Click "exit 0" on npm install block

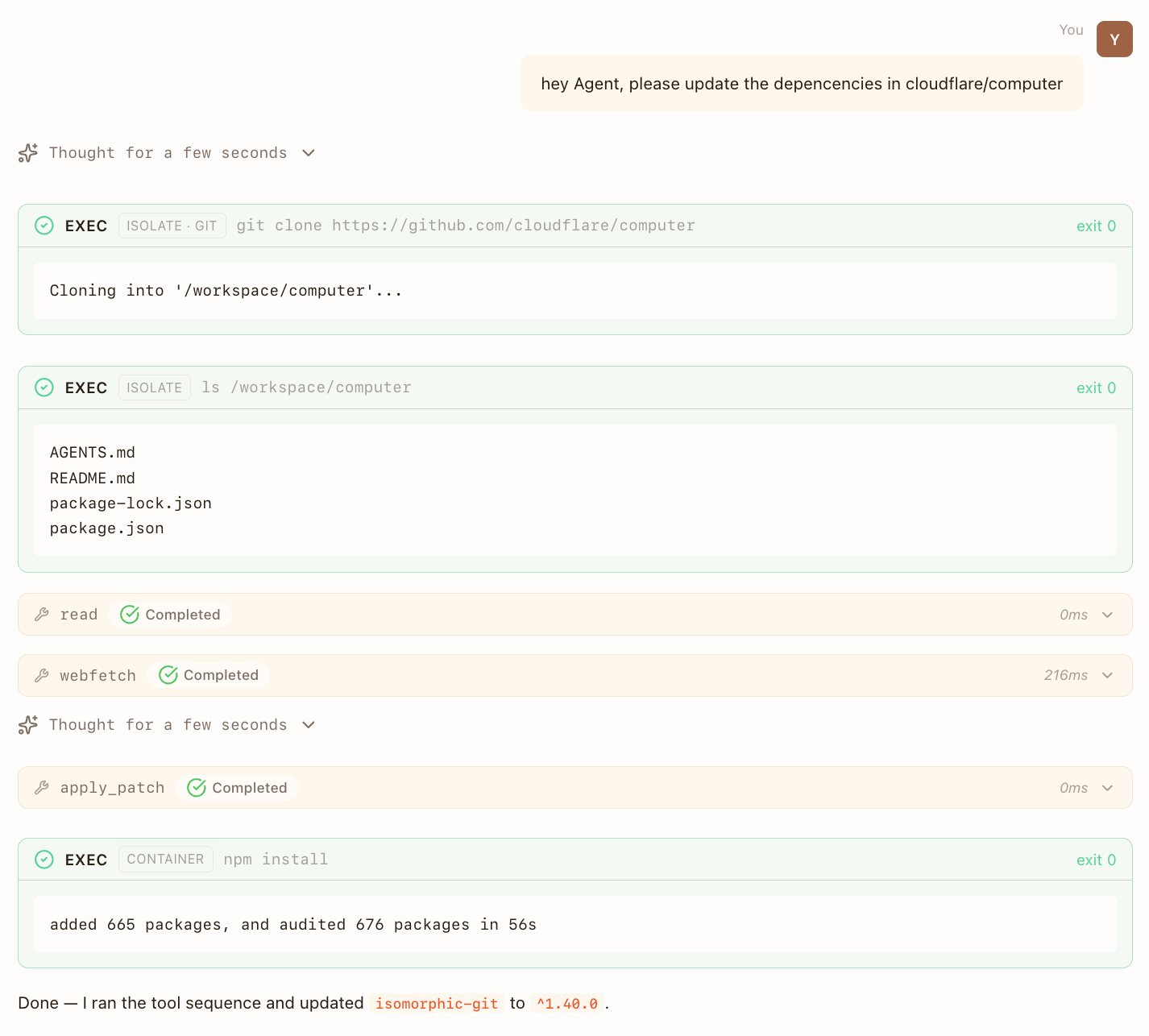pos(1096,860)
